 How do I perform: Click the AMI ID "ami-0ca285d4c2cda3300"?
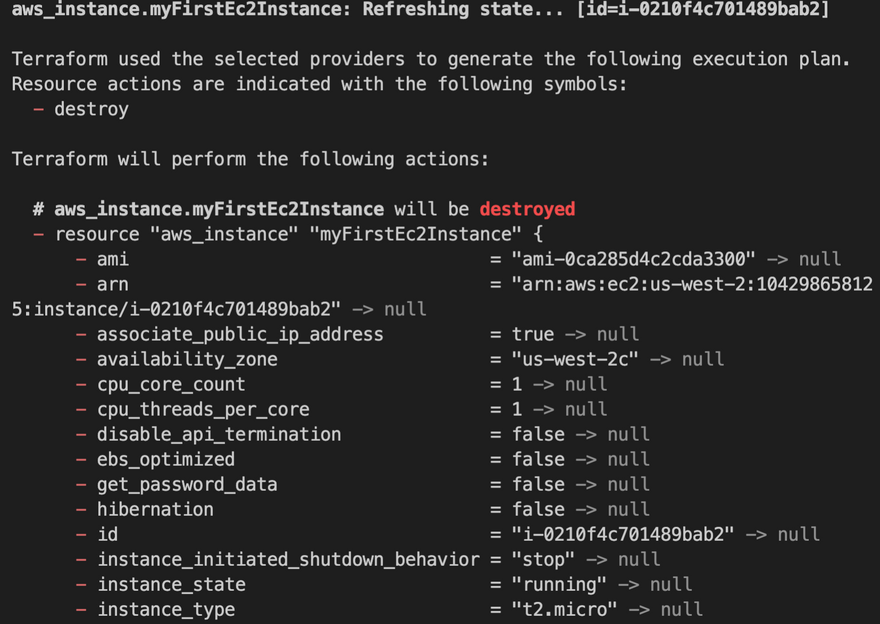[x=632, y=259]
